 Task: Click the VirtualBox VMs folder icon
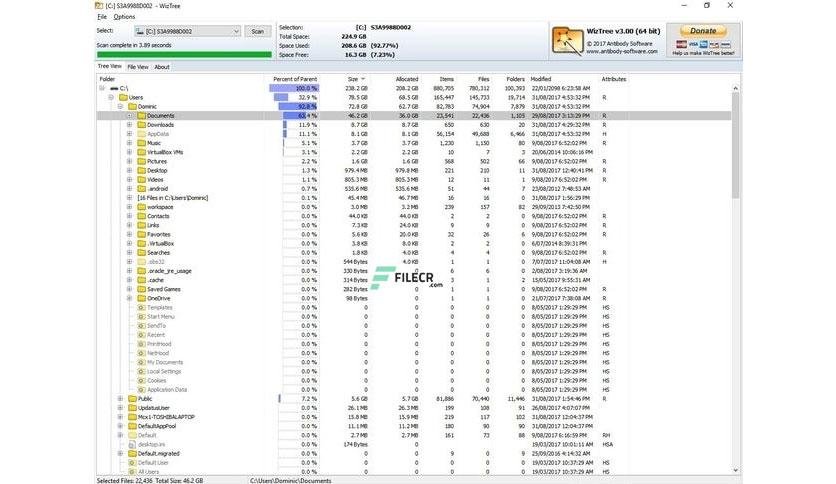[x=141, y=152]
